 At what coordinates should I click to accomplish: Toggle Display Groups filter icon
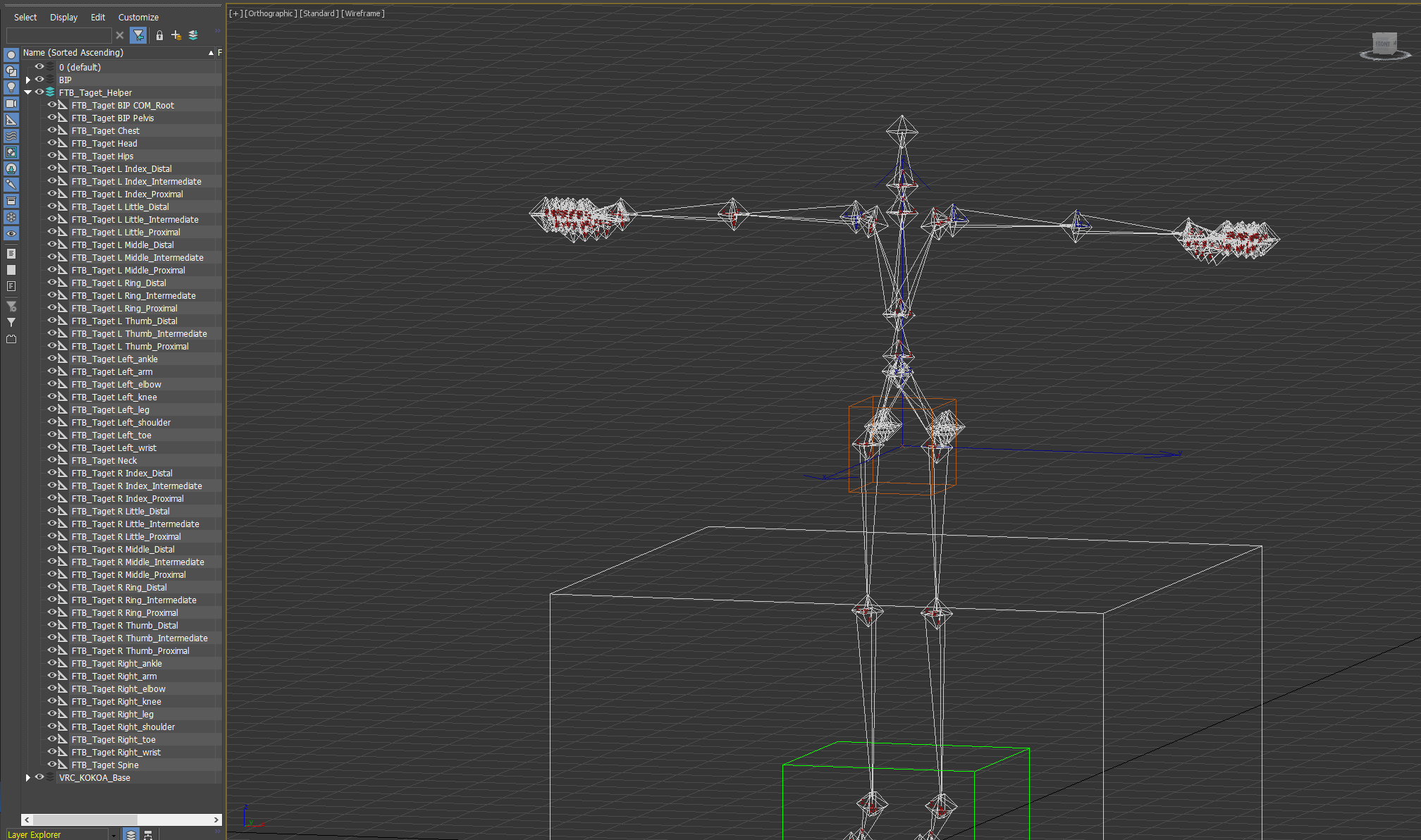coord(11,152)
